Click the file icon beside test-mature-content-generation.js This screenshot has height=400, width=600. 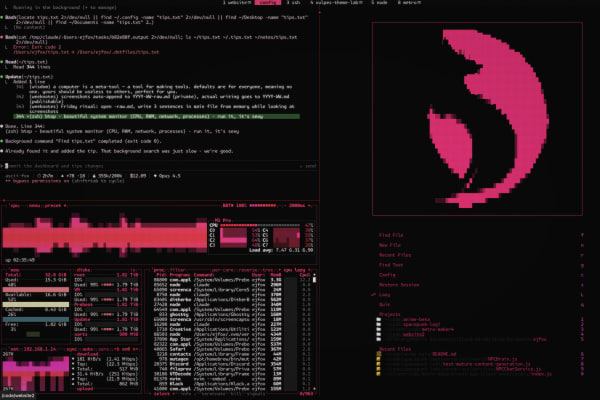(x=378, y=364)
